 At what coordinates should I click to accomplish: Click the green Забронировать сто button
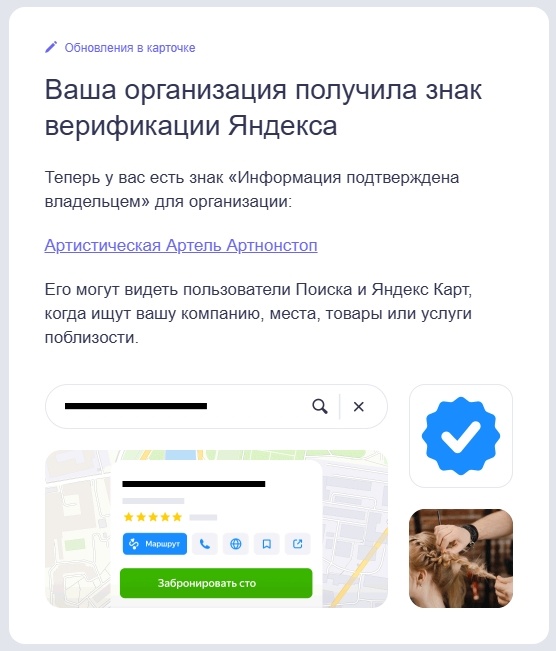click(x=216, y=583)
